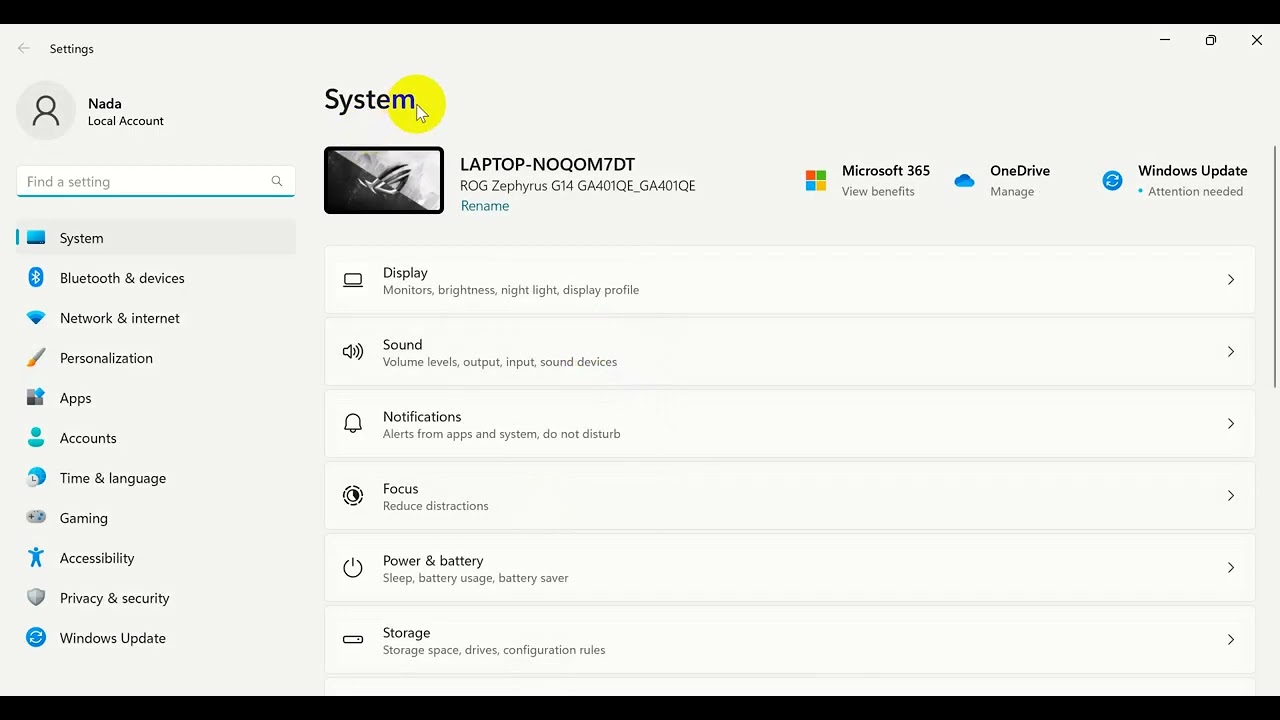Image resolution: width=1280 pixels, height=720 pixels.
Task: Maximize or restore the Settings window
Action: [x=1211, y=40]
